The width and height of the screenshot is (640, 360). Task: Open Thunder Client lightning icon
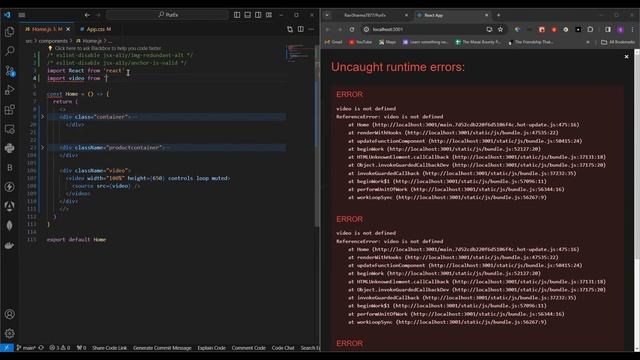[9, 187]
